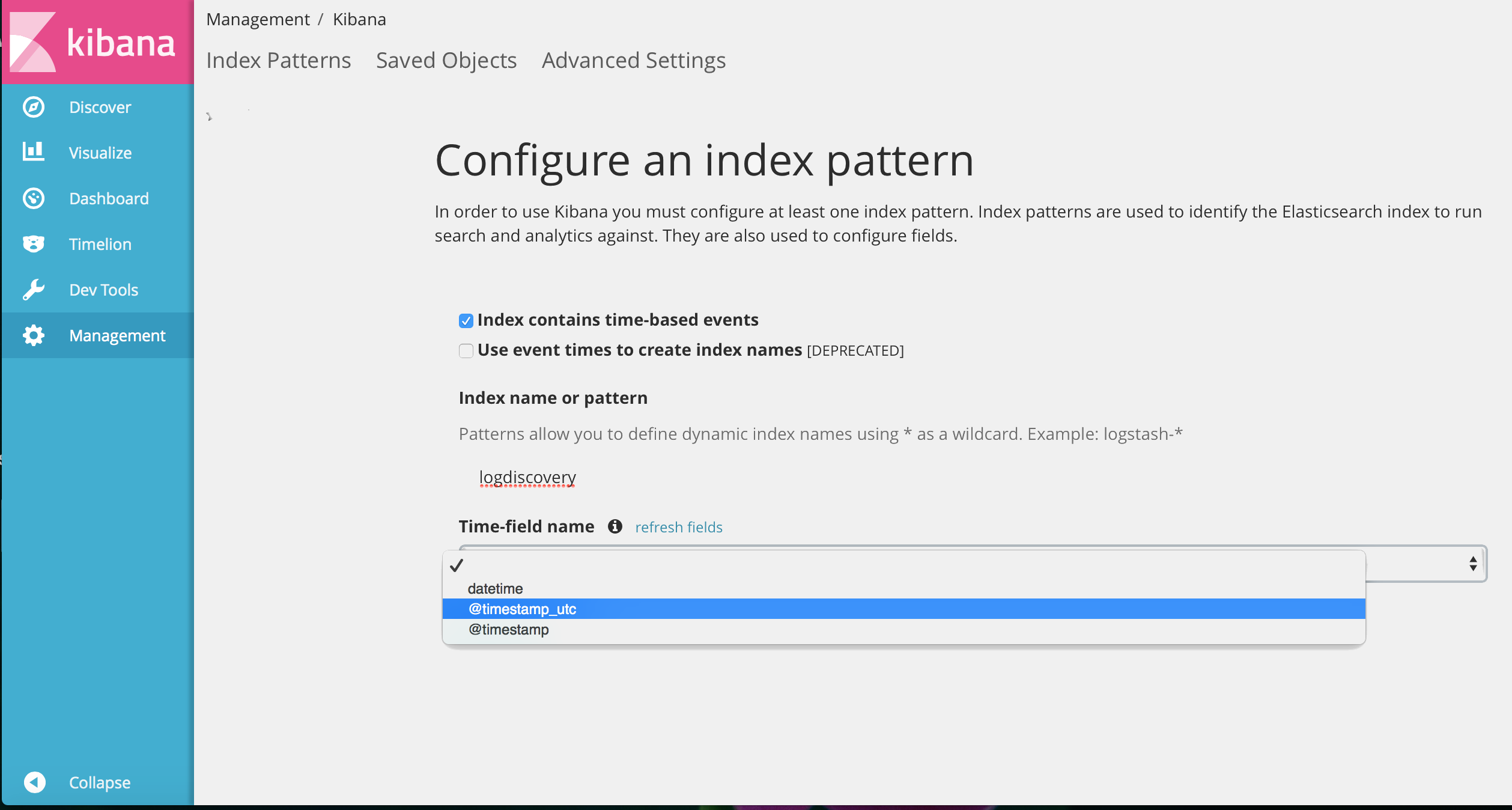The height and width of the screenshot is (810, 1512).
Task: Switch to Saved Objects tab
Action: point(446,60)
